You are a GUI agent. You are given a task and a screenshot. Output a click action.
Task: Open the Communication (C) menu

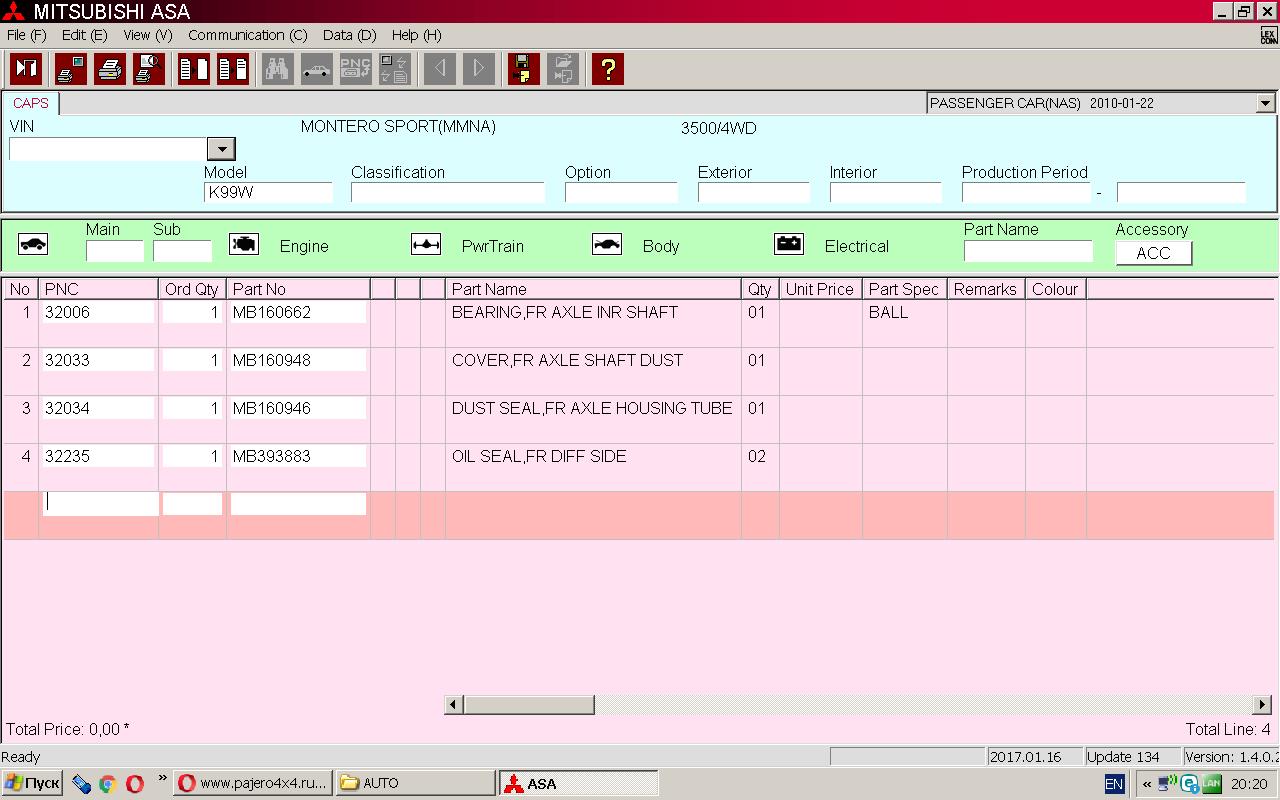[x=247, y=35]
